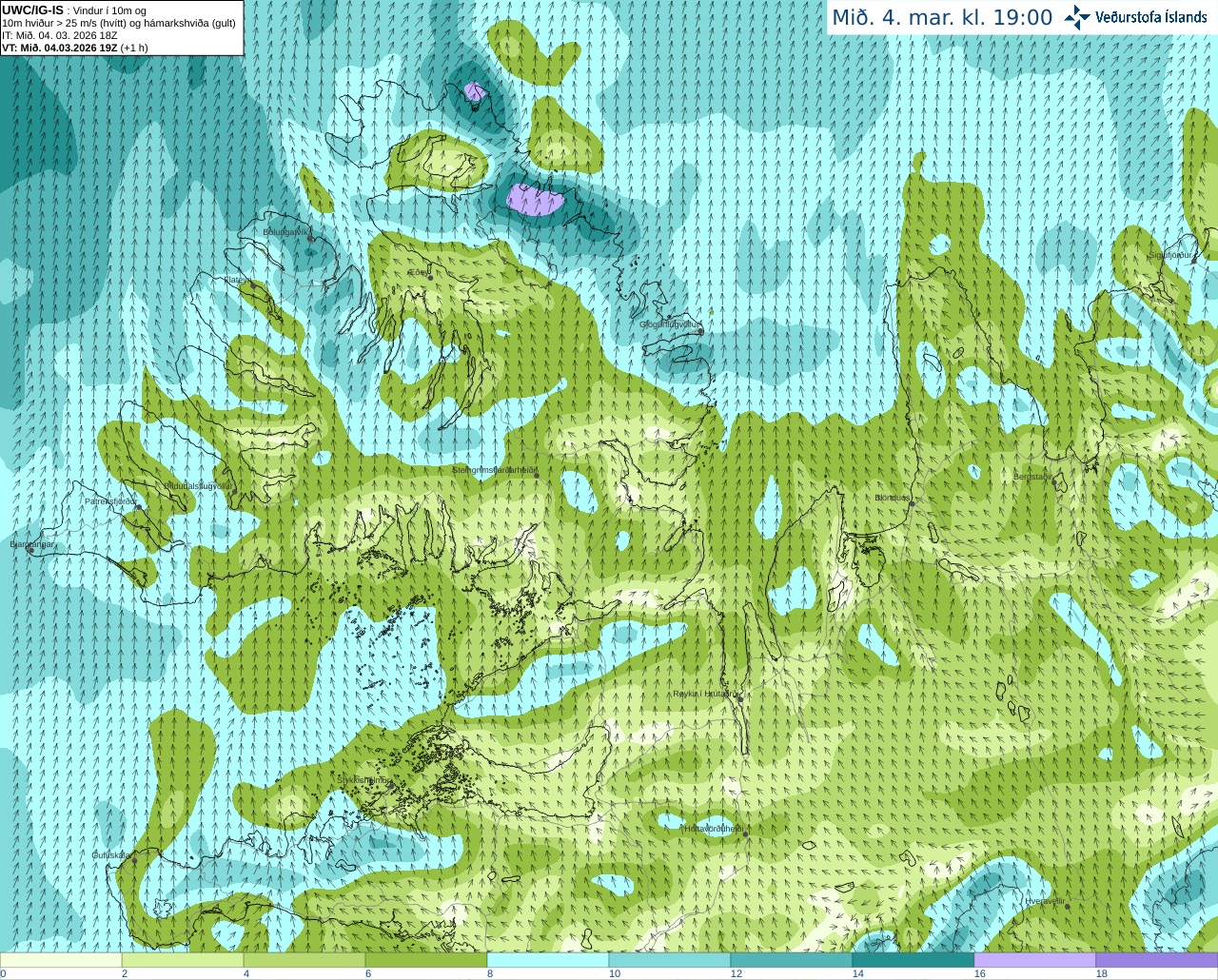Screen dimensions: 1218x980
Task: Select the Bíldudalsflugvöllur station label
Action: tap(198, 485)
